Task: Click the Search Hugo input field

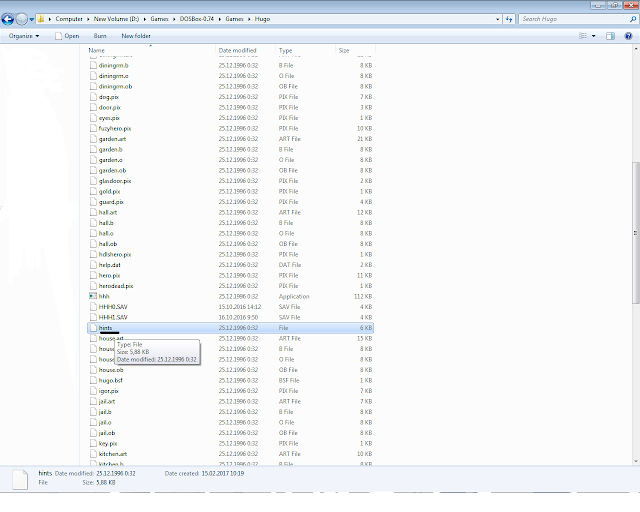Action: tap(575, 19)
